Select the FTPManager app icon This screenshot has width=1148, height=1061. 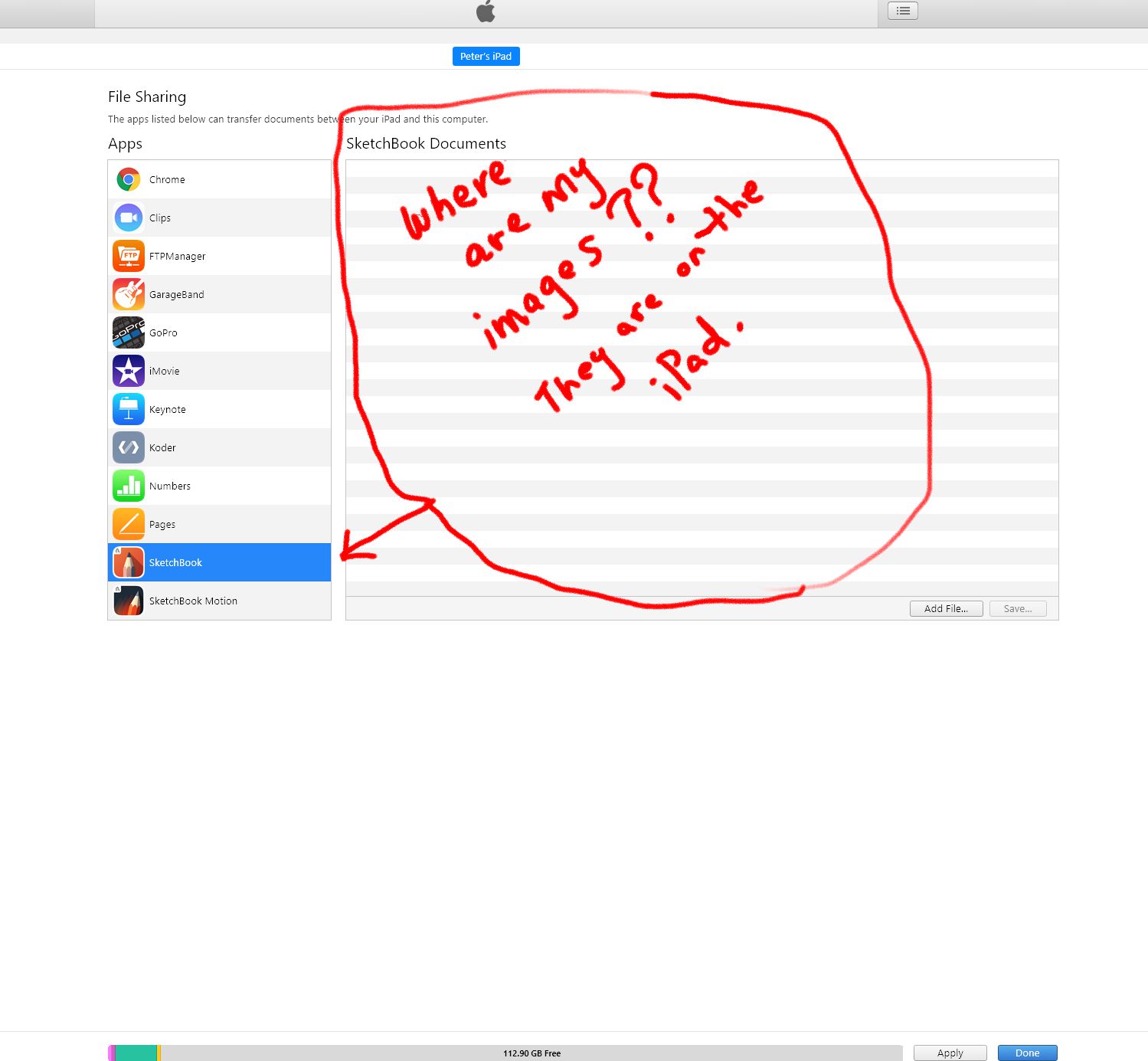click(128, 256)
